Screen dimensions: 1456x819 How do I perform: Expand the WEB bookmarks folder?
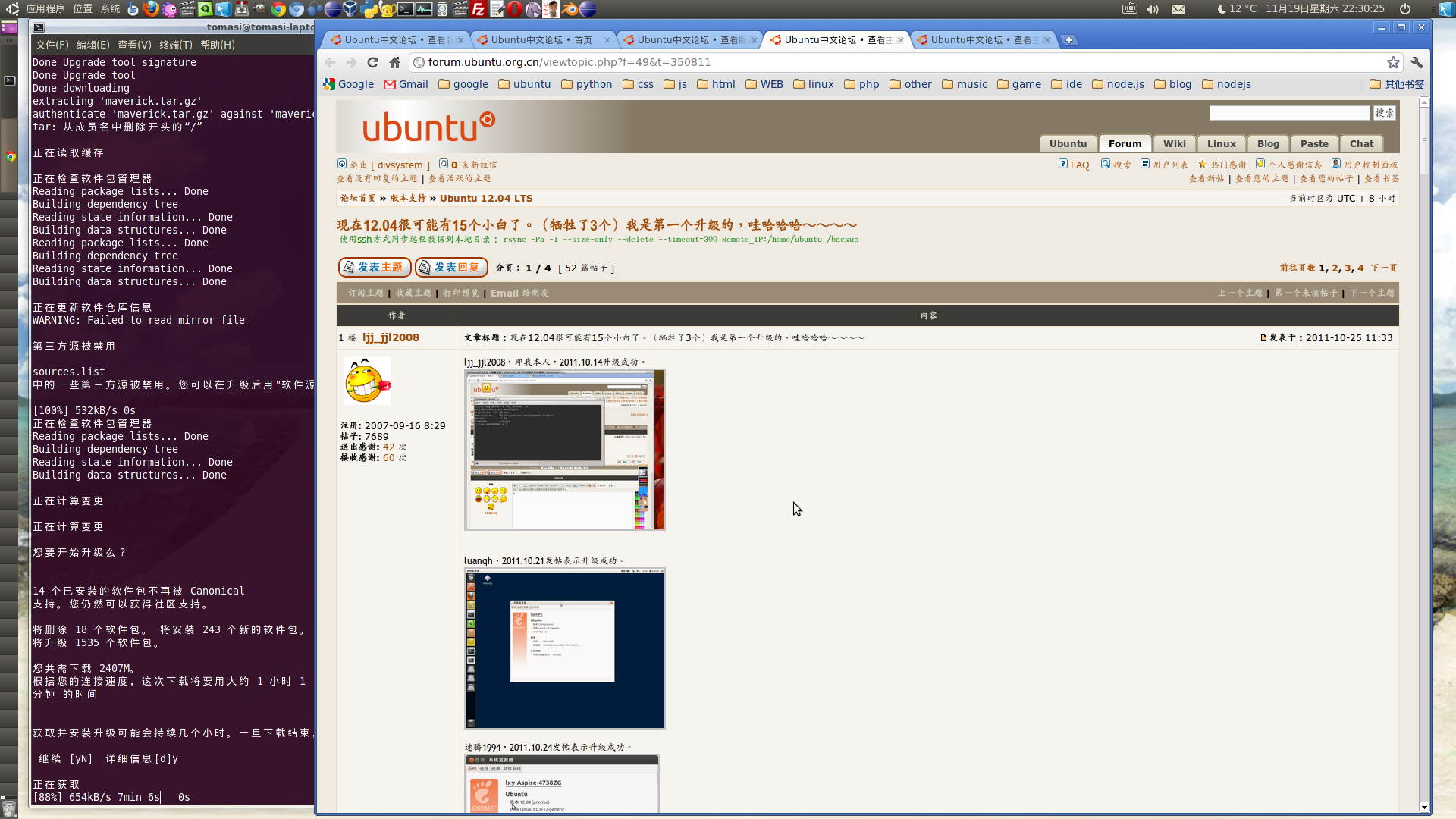tap(764, 84)
